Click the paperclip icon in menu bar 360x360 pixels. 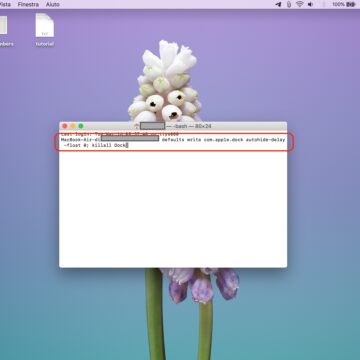(x=289, y=4)
